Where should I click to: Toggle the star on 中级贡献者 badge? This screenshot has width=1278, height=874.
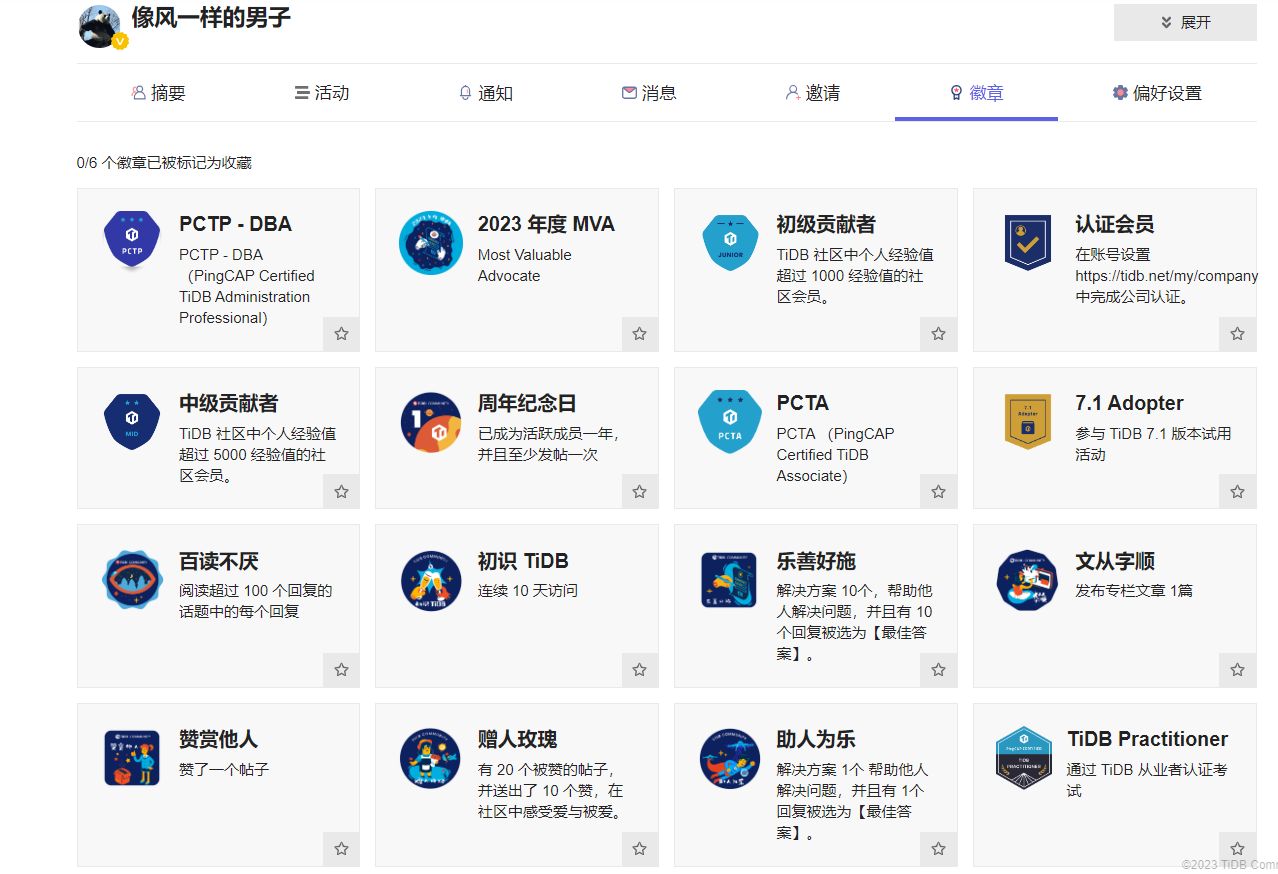point(341,492)
